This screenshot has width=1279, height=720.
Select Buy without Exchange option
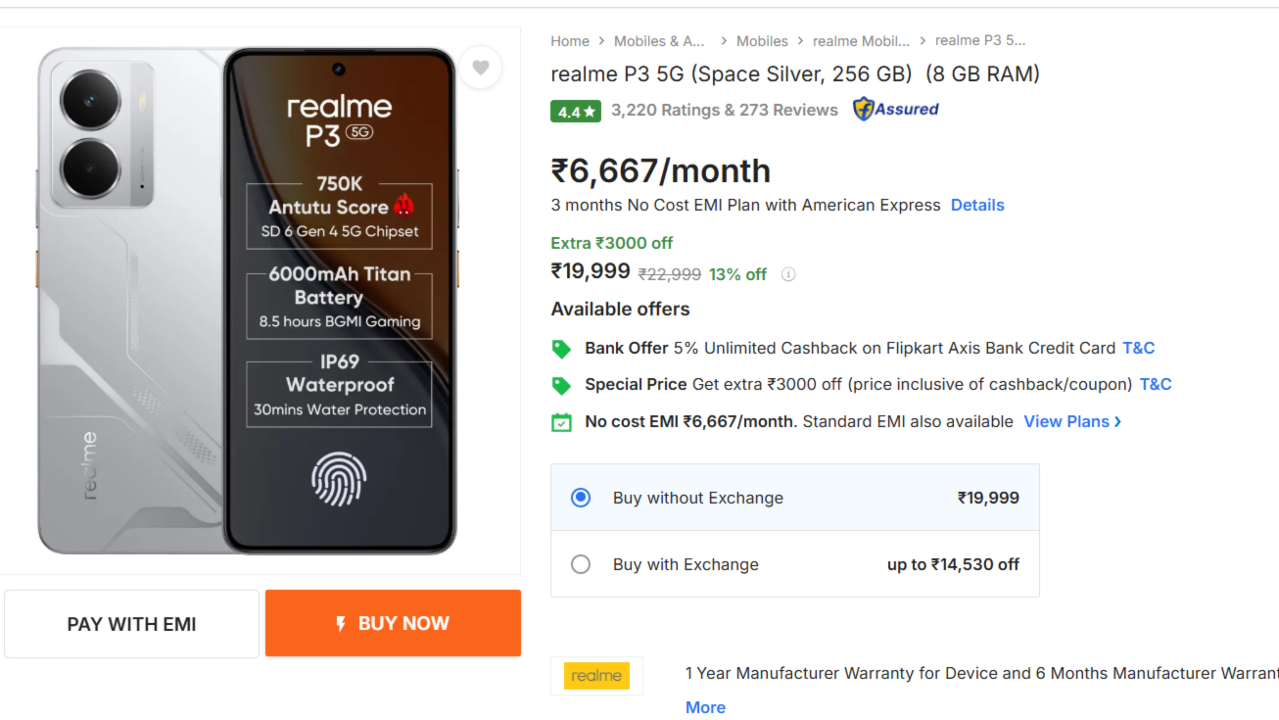[581, 498]
